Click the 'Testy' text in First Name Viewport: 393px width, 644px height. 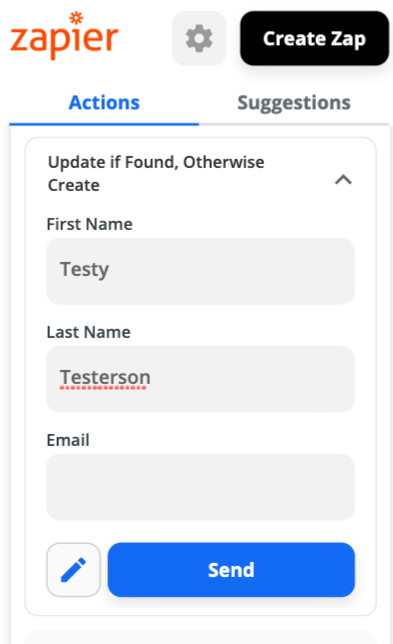point(85,270)
